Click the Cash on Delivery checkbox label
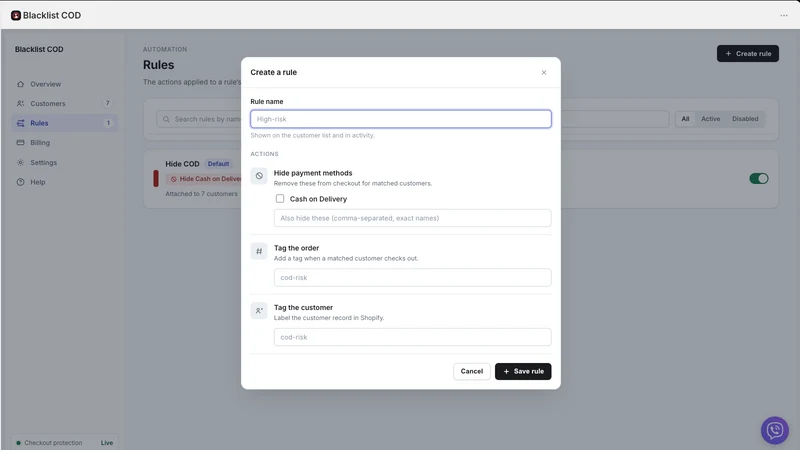This screenshot has height=450, width=800. click(318, 199)
